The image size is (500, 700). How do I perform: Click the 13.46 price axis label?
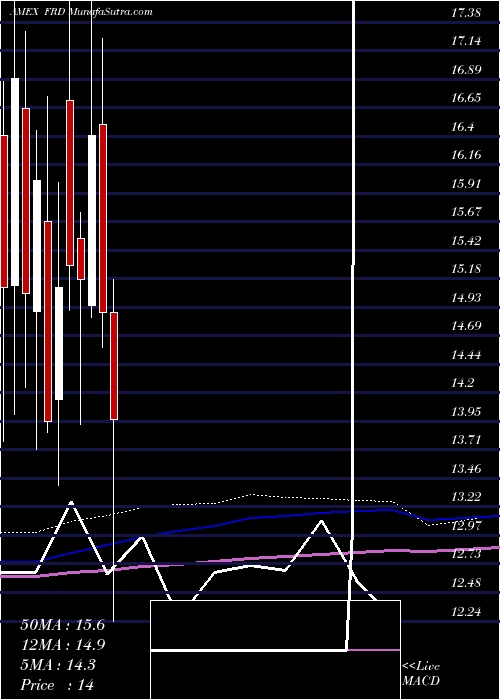[x=466, y=469]
